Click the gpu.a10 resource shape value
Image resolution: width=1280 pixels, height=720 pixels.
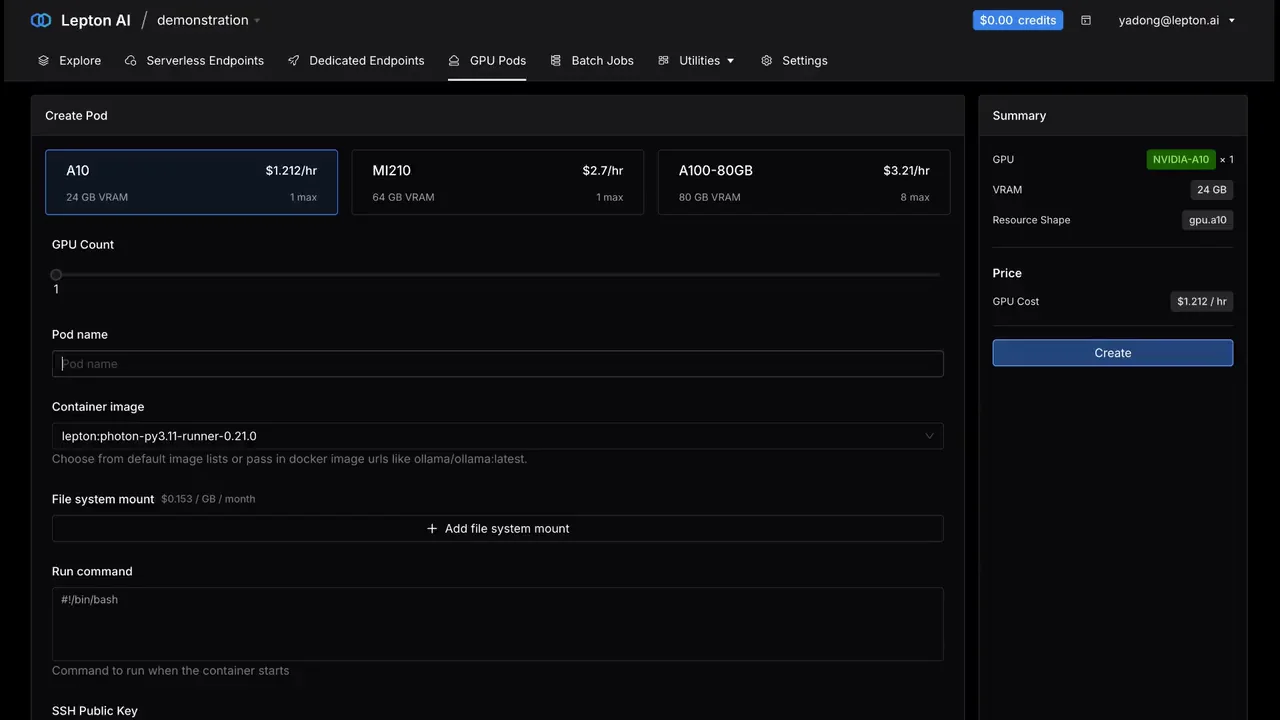tap(1207, 220)
